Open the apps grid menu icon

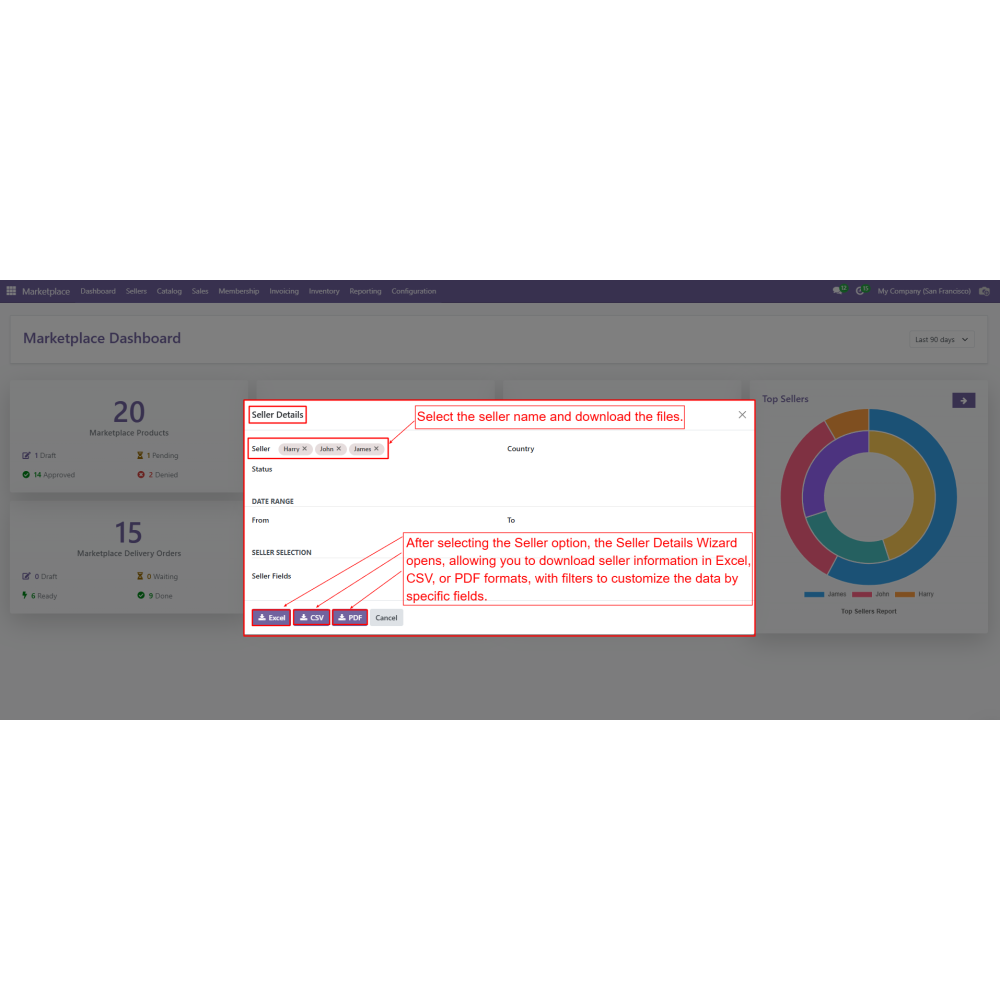click(11, 291)
